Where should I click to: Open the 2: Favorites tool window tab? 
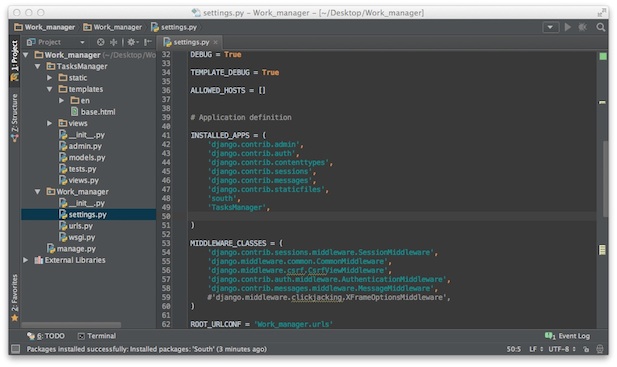click(x=15, y=298)
